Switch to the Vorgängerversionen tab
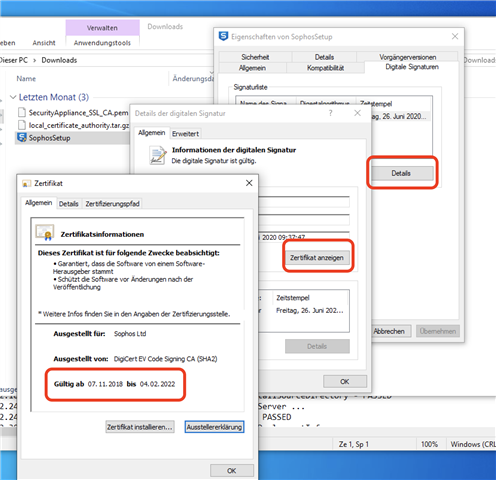Image resolution: width=496 pixels, height=480 pixels. tap(407, 57)
